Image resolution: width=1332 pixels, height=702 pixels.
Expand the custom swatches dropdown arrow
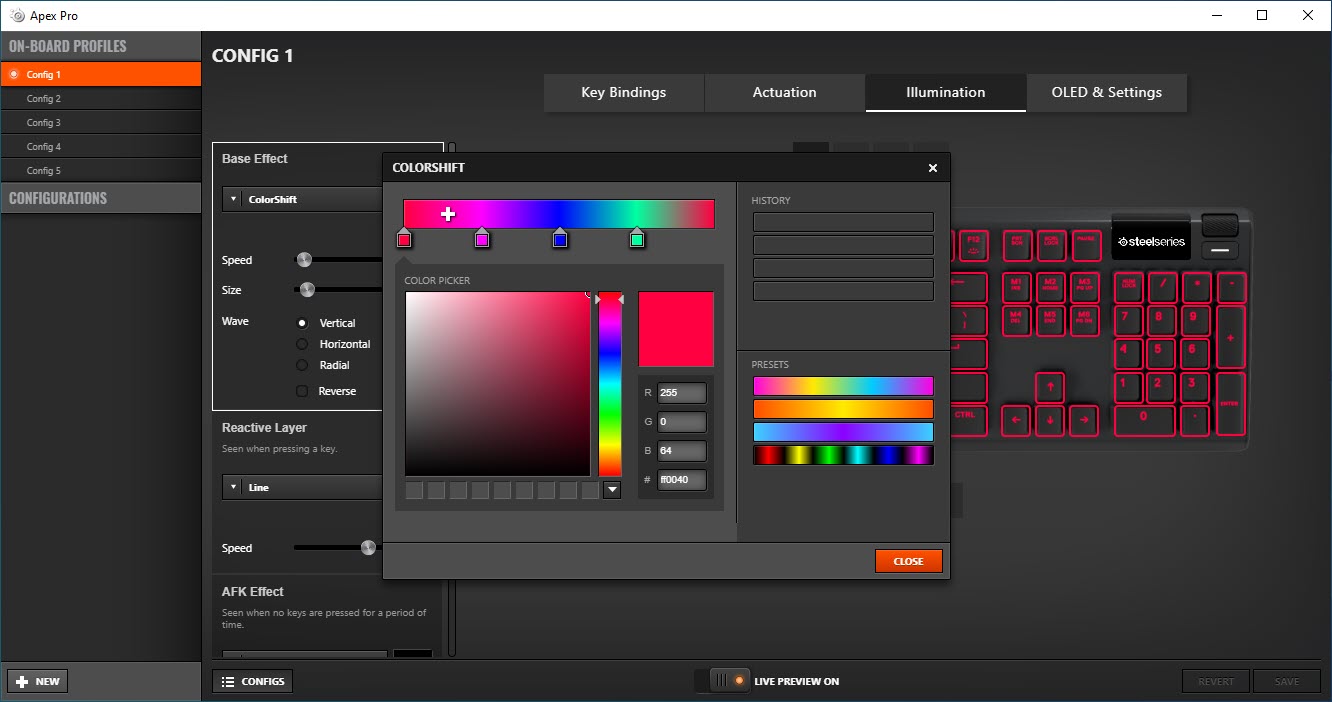pos(612,490)
